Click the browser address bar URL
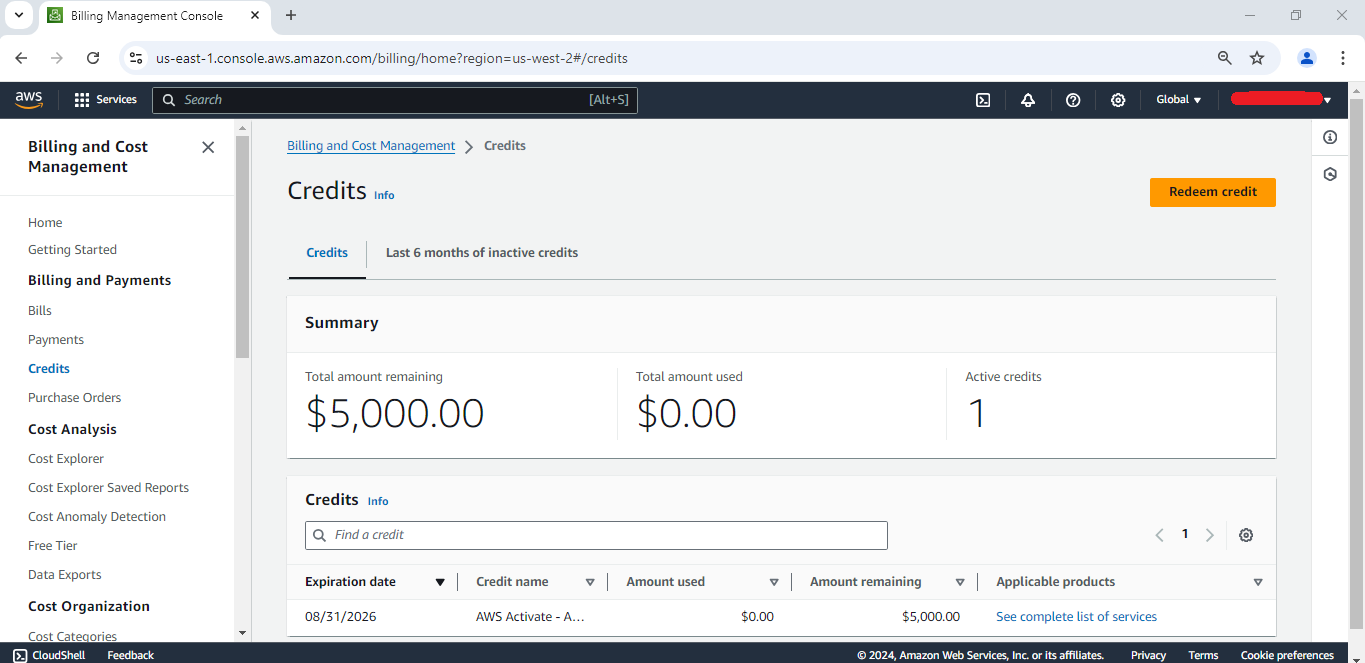Viewport: 1365px width, 663px height. 392,58
